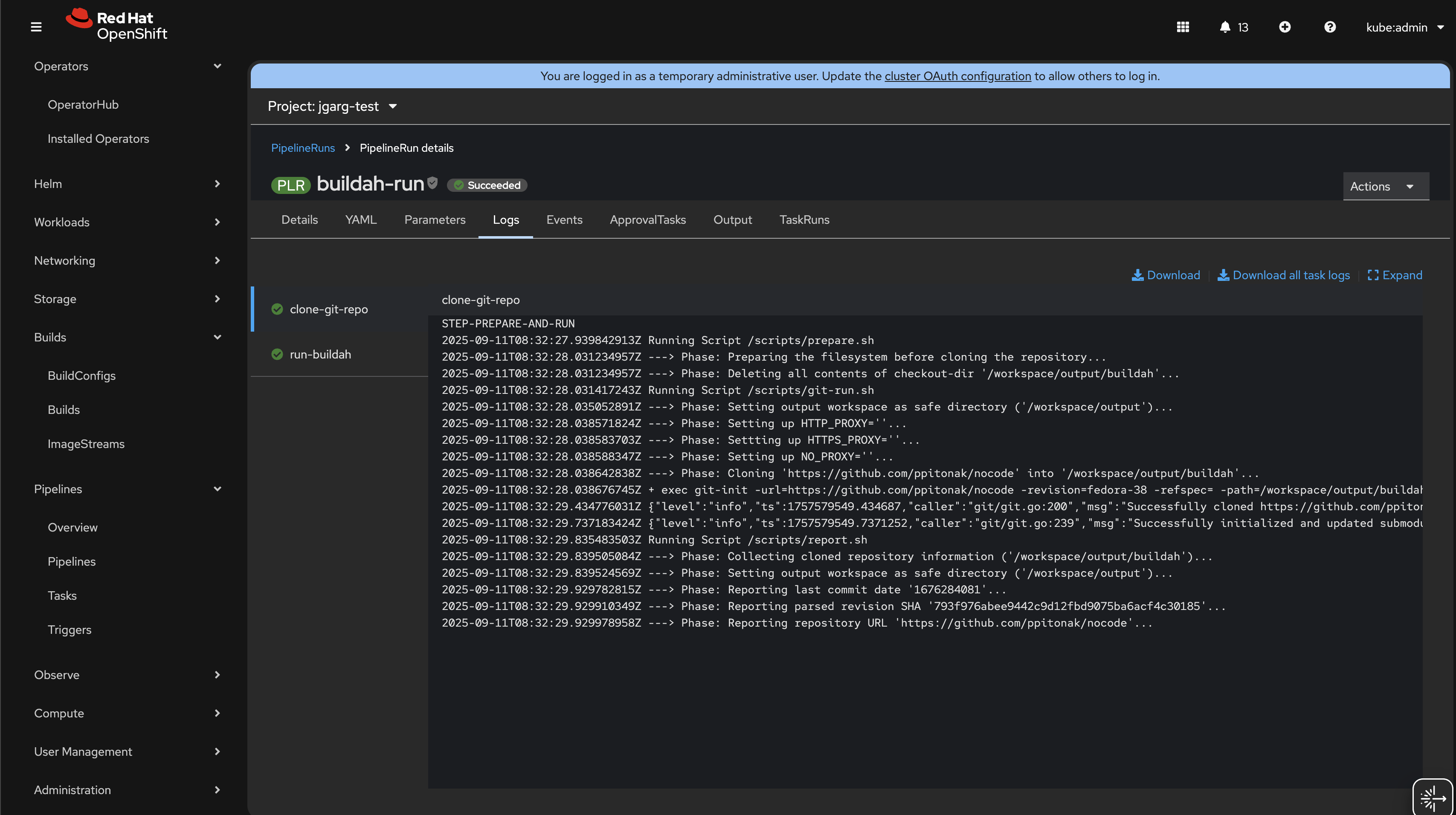Screen dimensions: 1456x815
Task: Click the plus import icon in header
Action: point(1284,27)
